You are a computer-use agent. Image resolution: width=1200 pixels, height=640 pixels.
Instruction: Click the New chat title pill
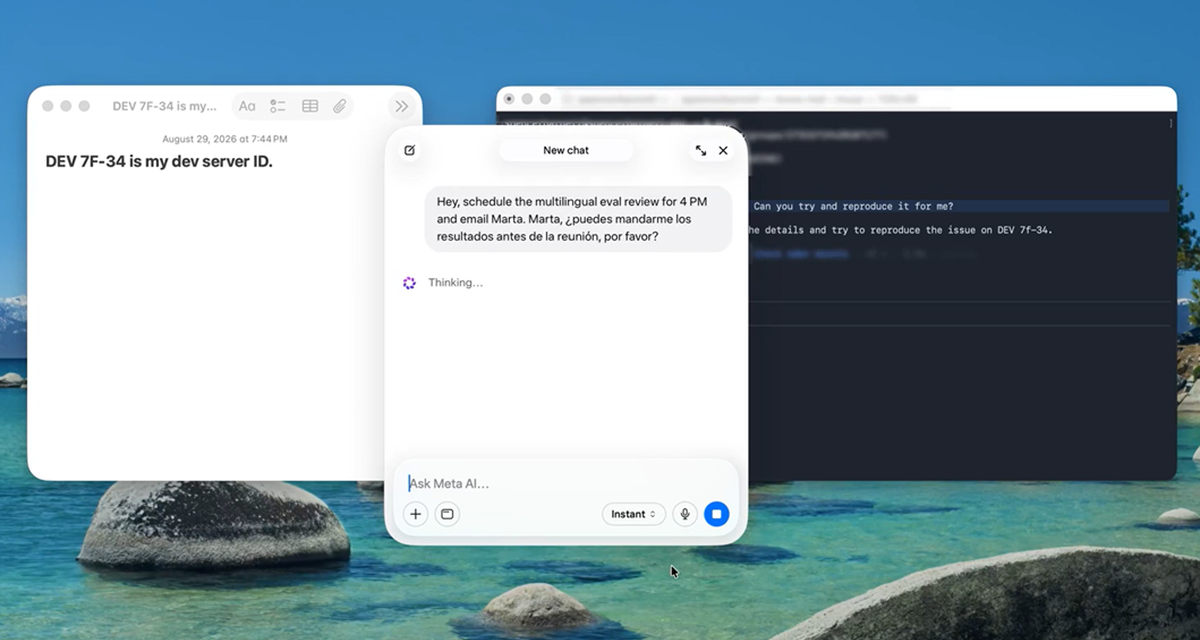[566, 150]
